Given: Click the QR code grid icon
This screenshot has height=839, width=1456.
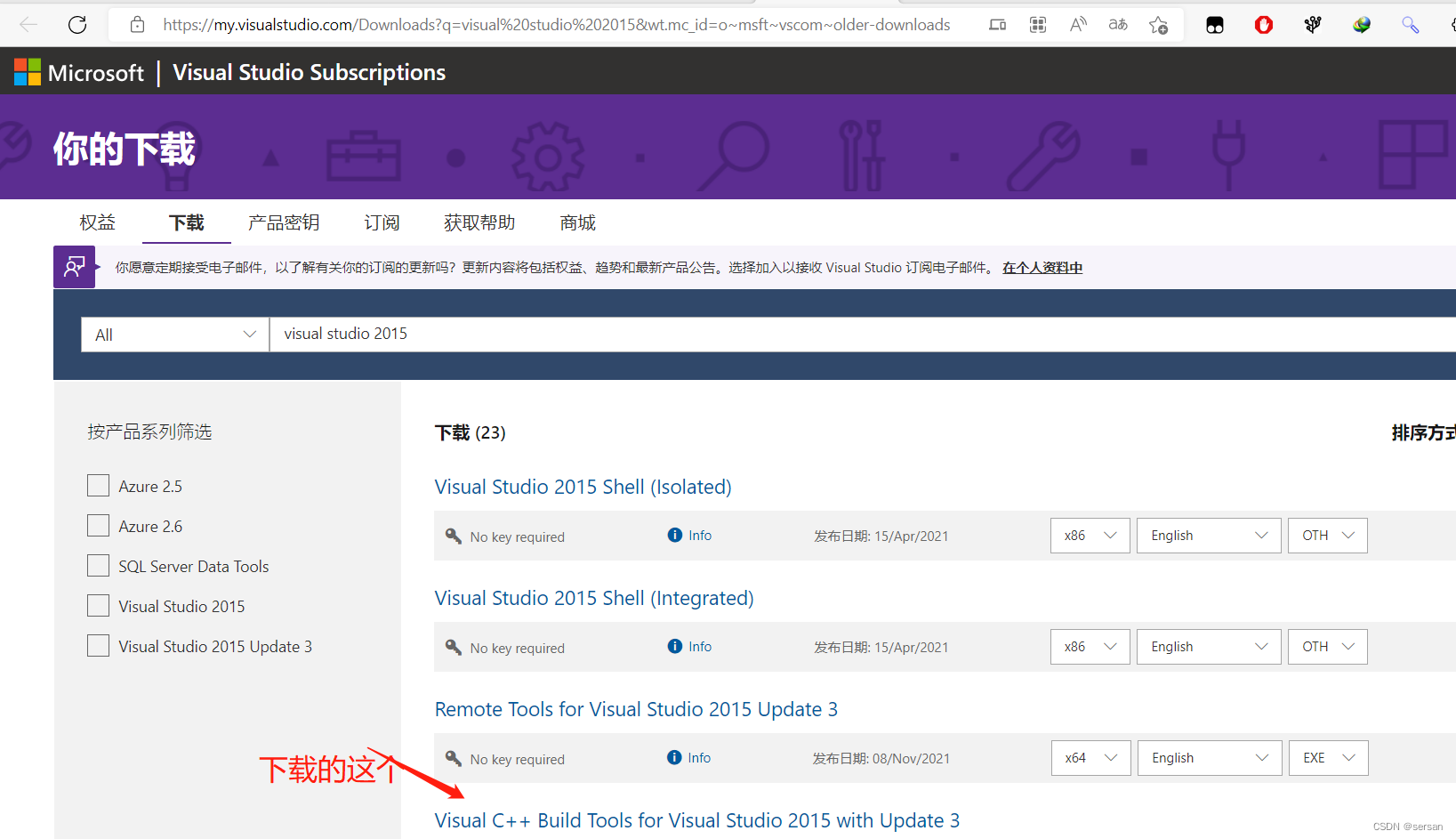Looking at the screenshot, I should pos(1038,25).
